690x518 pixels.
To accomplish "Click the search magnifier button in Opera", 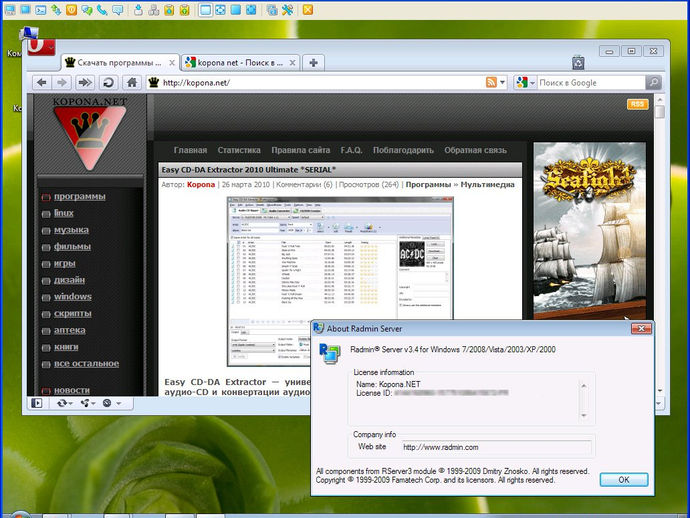I will click(x=654, y=82).
